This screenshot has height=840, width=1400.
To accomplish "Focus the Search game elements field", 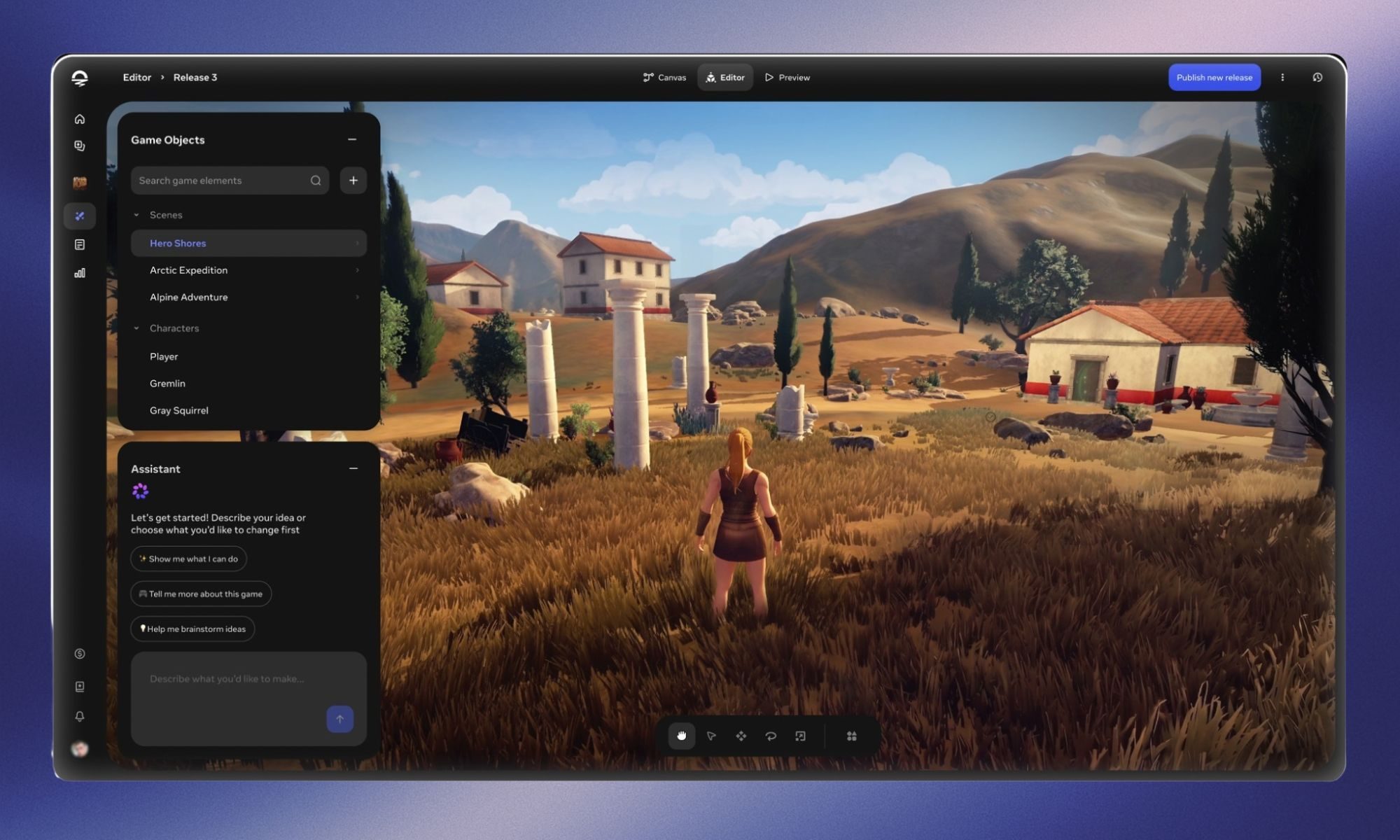I will pyautogui.click(x=230, y=181).
